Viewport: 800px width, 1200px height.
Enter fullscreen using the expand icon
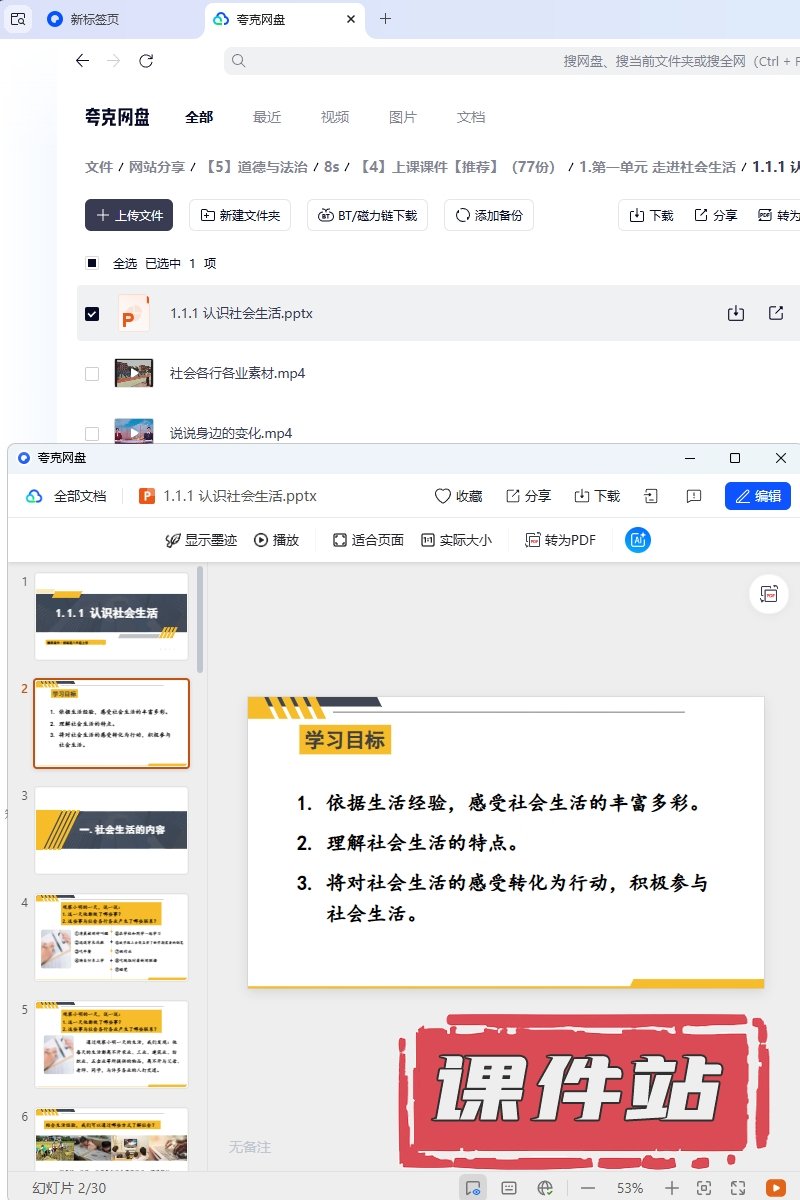click(738, 1188)
